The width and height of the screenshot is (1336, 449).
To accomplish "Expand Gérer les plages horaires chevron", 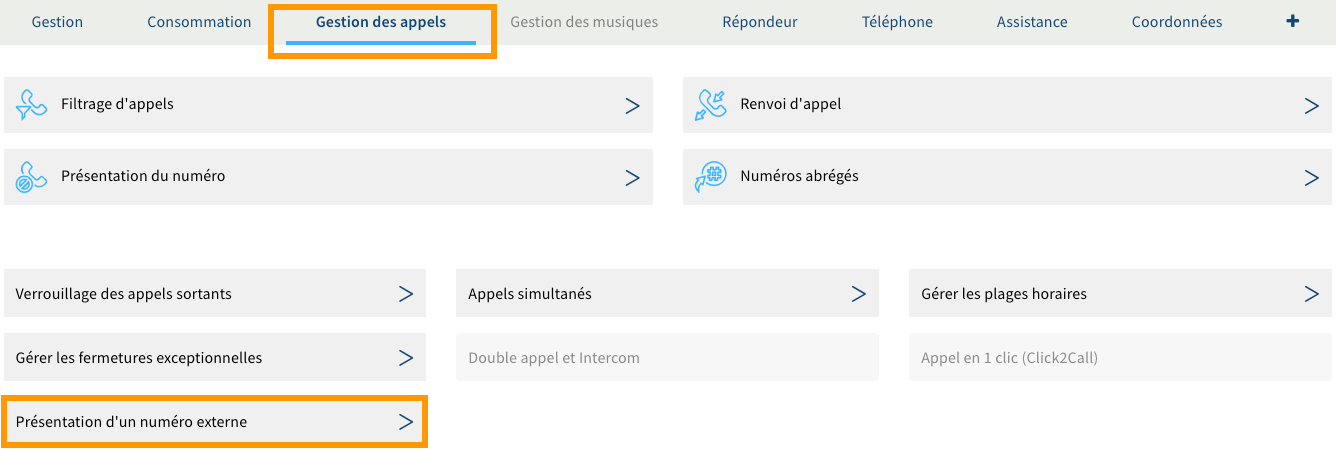I will tap(1311, 294).
